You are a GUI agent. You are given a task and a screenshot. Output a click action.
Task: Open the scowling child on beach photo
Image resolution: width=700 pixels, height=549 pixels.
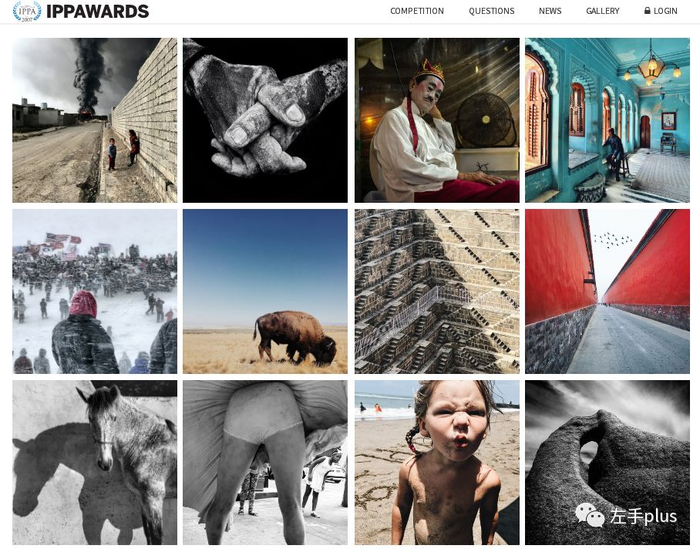(x=437, y=462)
